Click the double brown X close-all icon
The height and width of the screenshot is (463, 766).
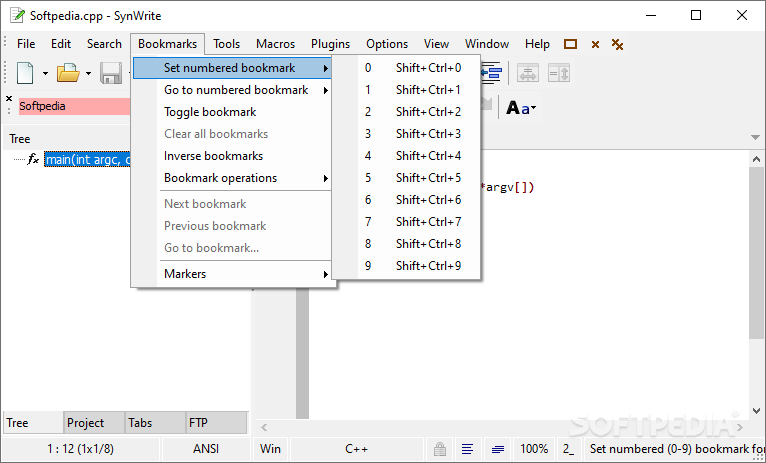point(617,44)
